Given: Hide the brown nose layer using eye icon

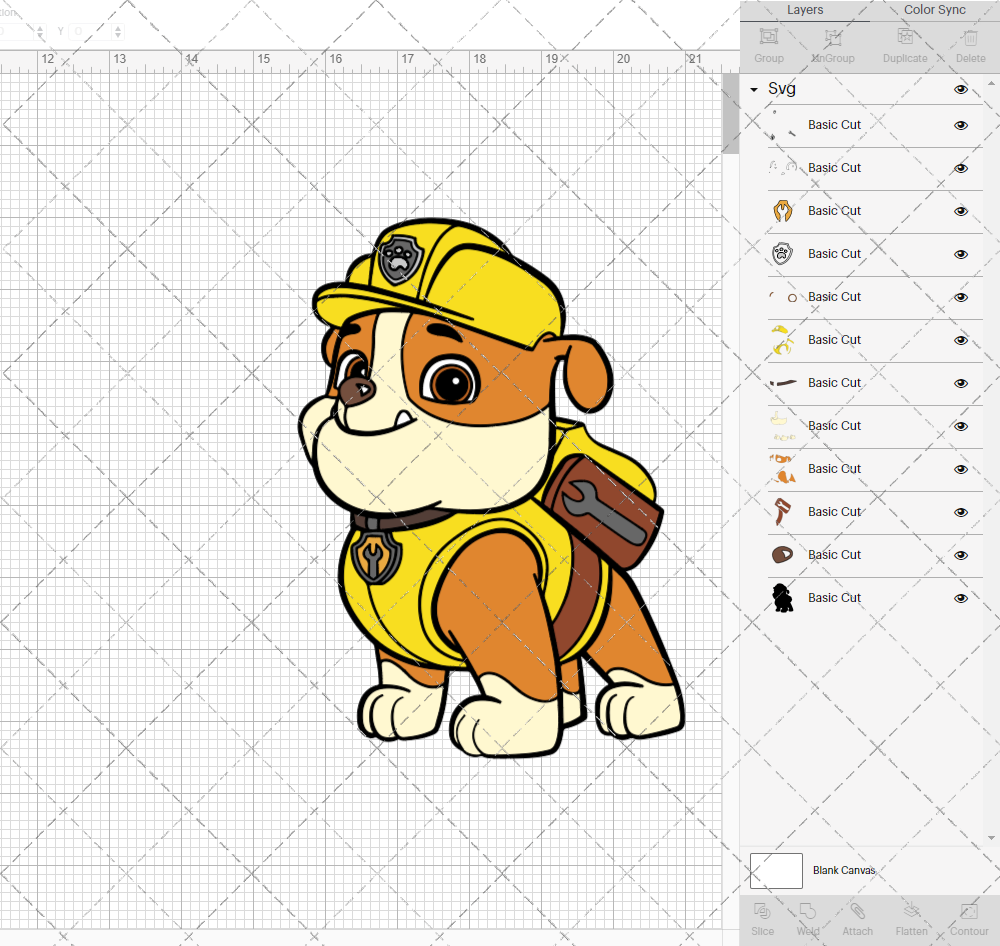Looking at the screenshot, I should (x=960, y=556).
